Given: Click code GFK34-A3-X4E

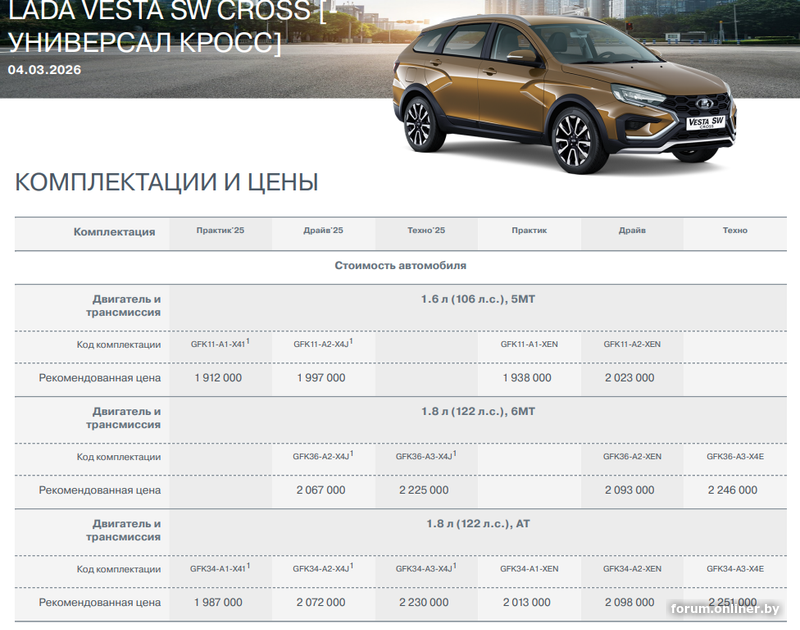Looking at the screenshot, I should pyautogui.click(x=735, y=569).
